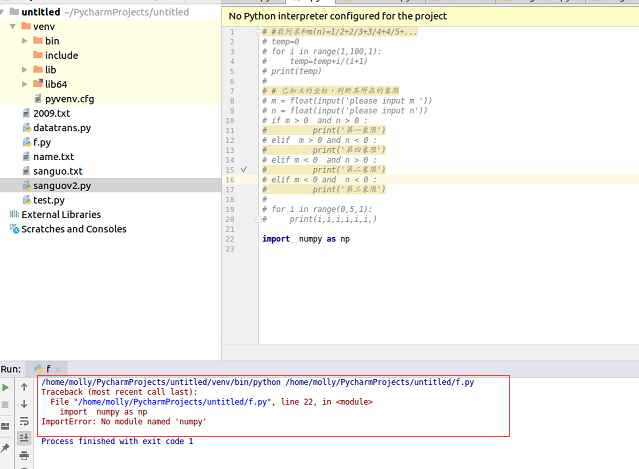
Task: Click the lib64 symlink folder icon
Action: point(38,84)
